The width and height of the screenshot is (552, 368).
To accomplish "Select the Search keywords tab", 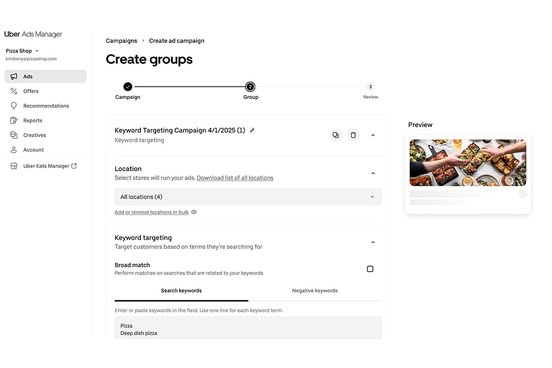I will pos(181,291).
